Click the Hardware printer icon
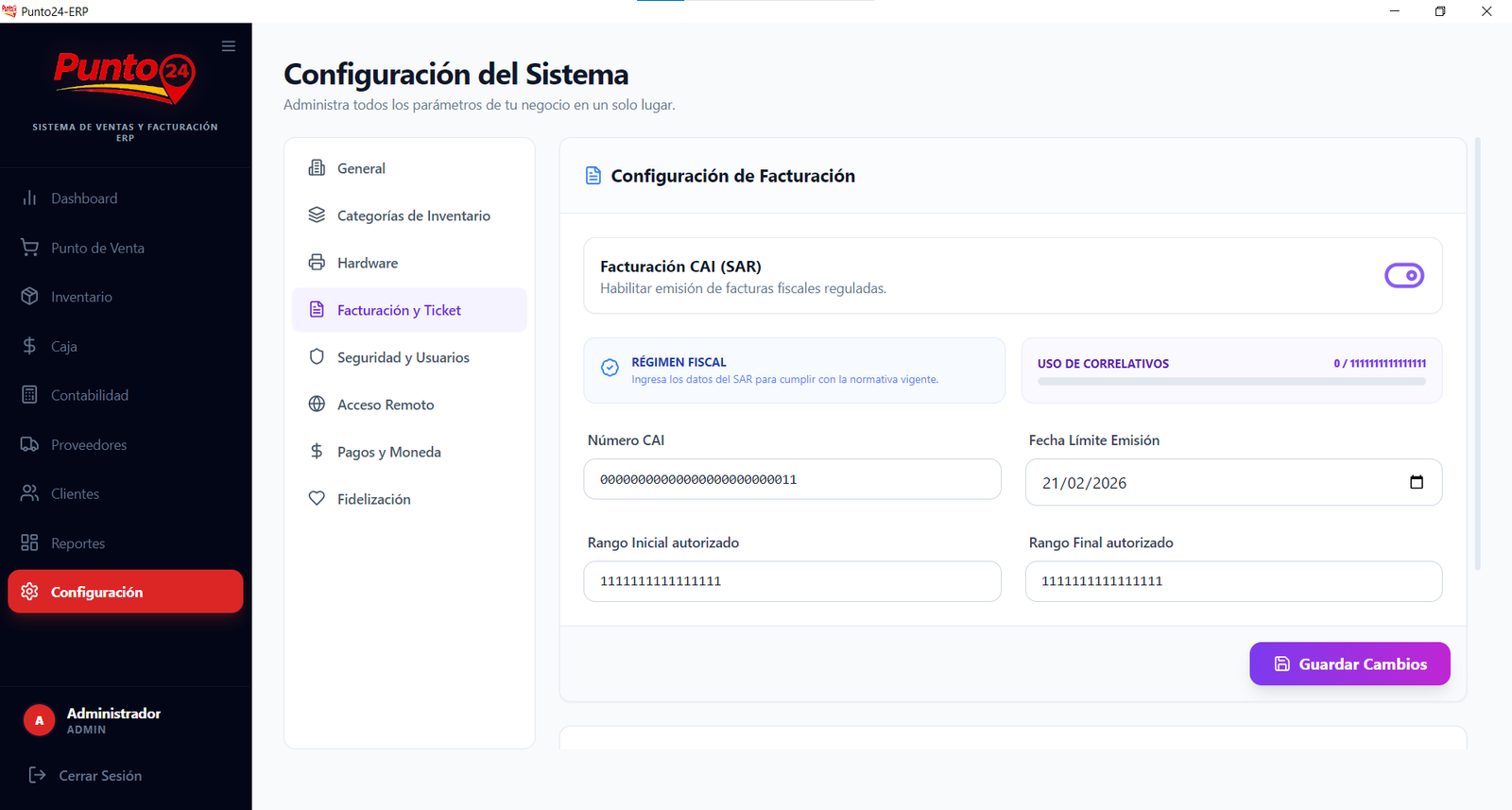Image resolution: width=1512 pixels, height=810 pixels. (x=317, y=263)
